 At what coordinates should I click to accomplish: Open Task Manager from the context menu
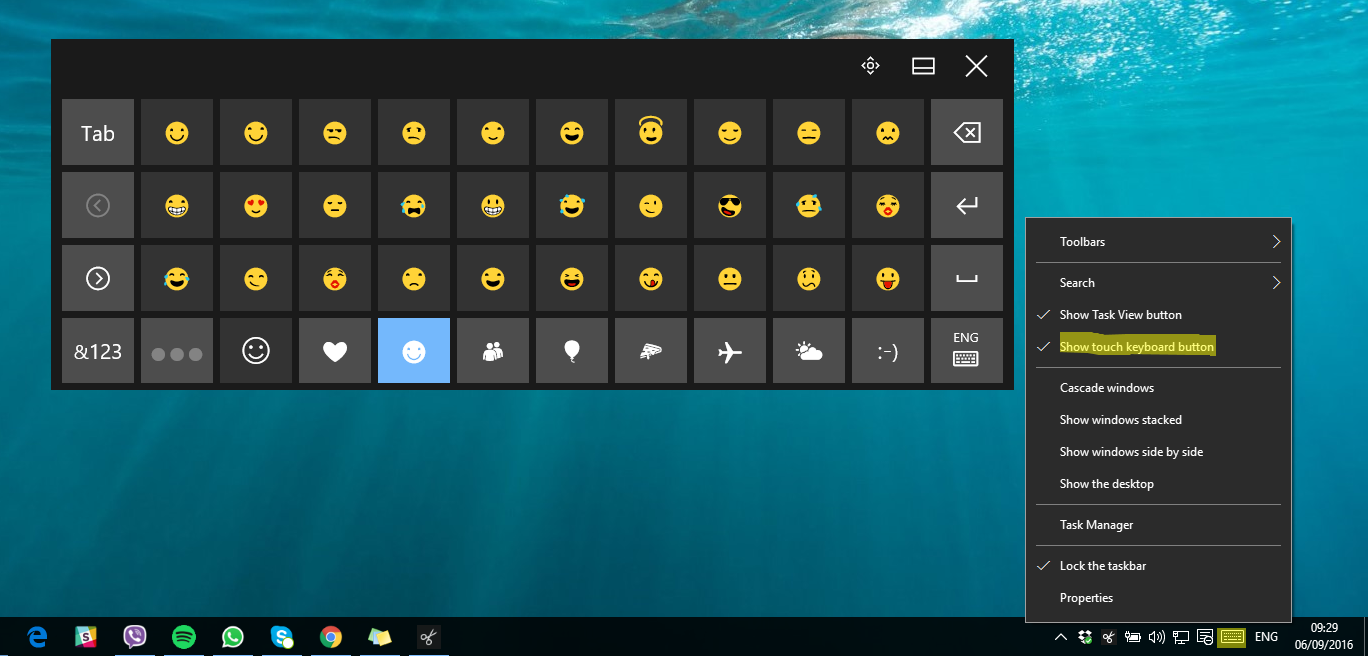pos(1096,525)
